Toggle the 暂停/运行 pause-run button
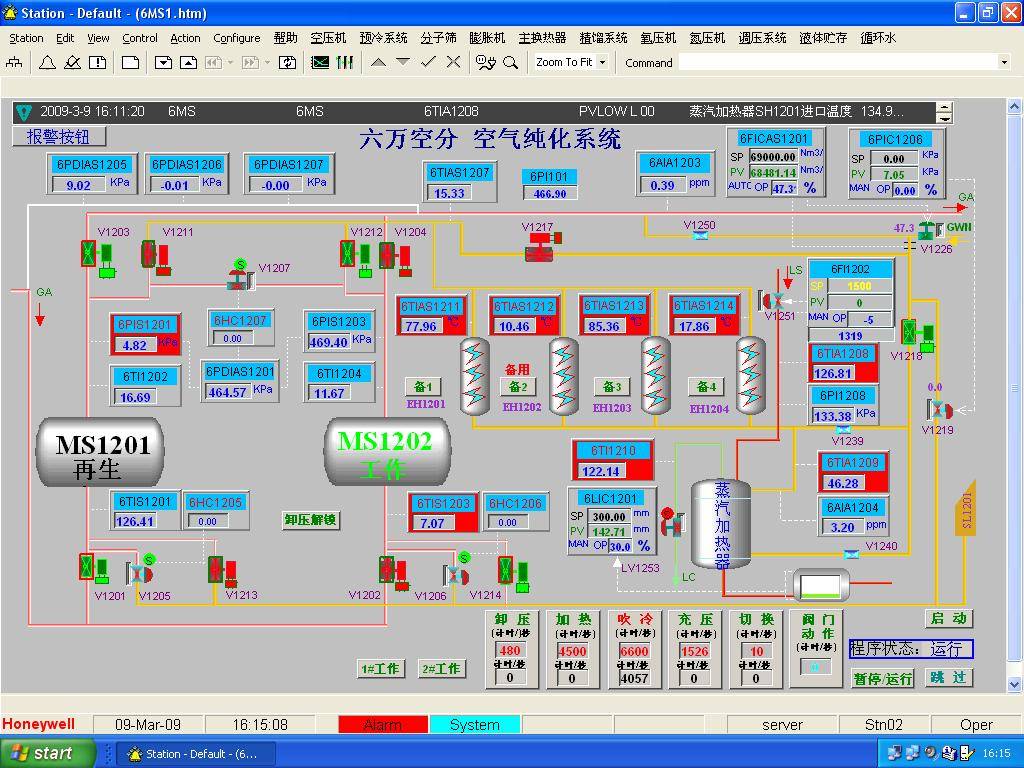The image size is (1024, 768). coord(882,678)
